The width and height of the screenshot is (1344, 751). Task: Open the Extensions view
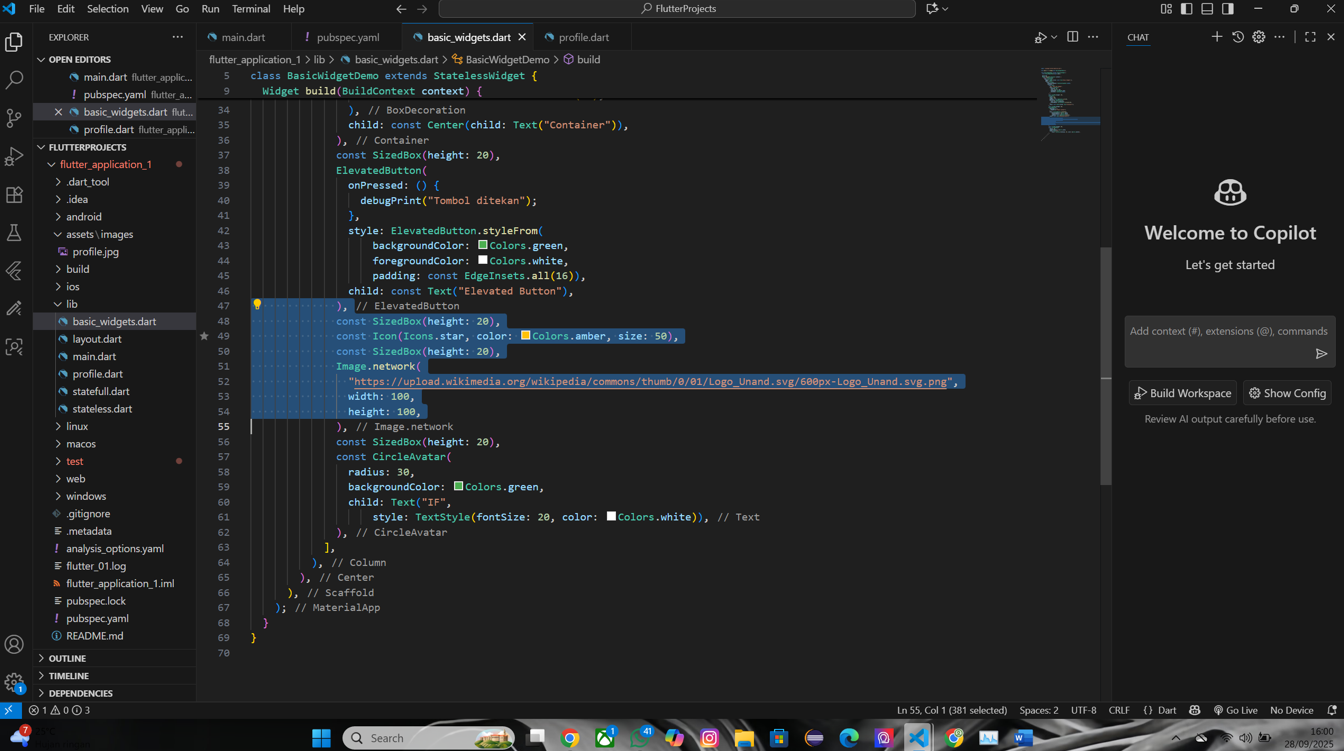click(14, 195)
